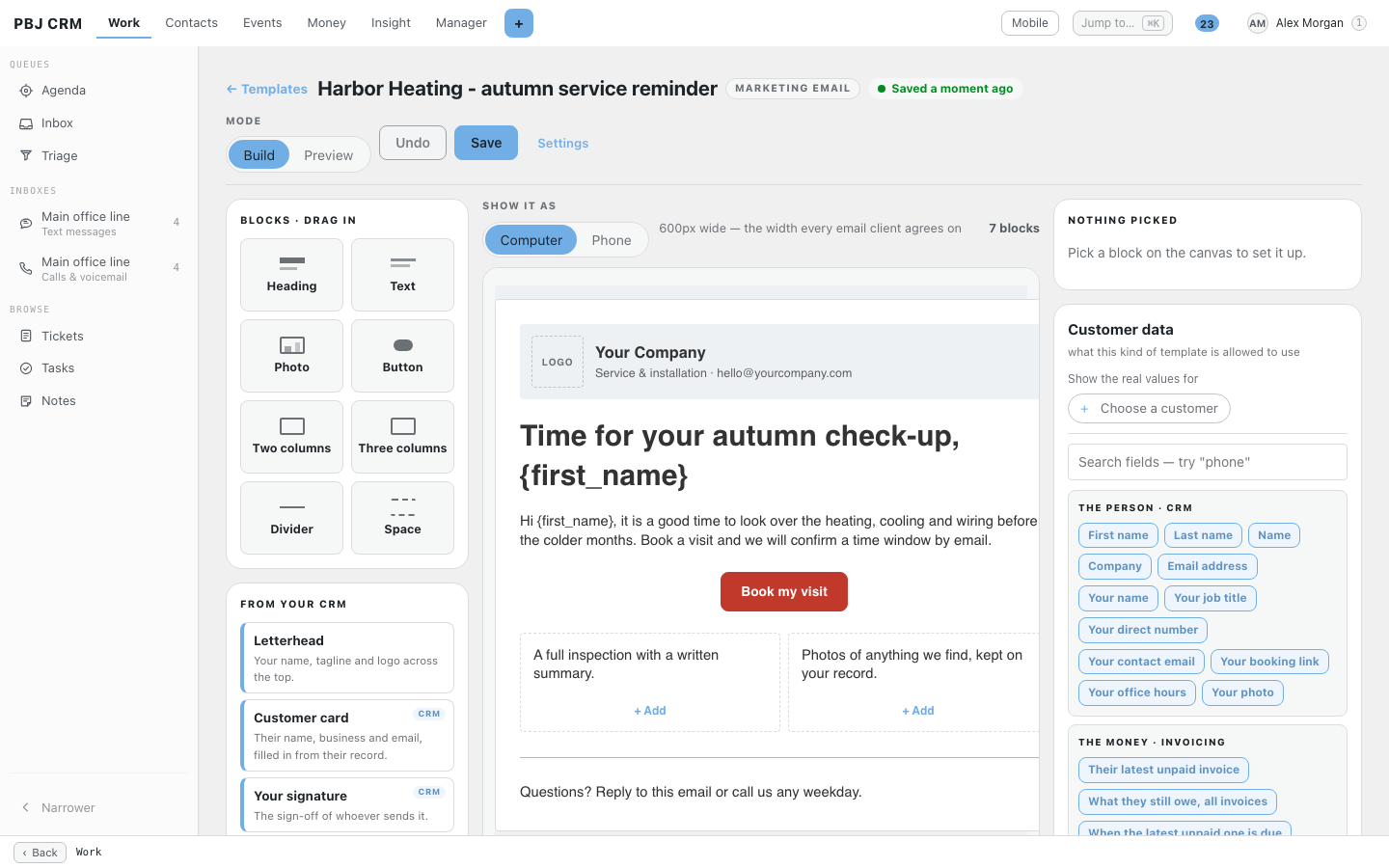Image resolution: width=1389 pixels, height=868 pixels.
Task: Open the Alex Morgan account menu
Action: (x=1307, y=23)
